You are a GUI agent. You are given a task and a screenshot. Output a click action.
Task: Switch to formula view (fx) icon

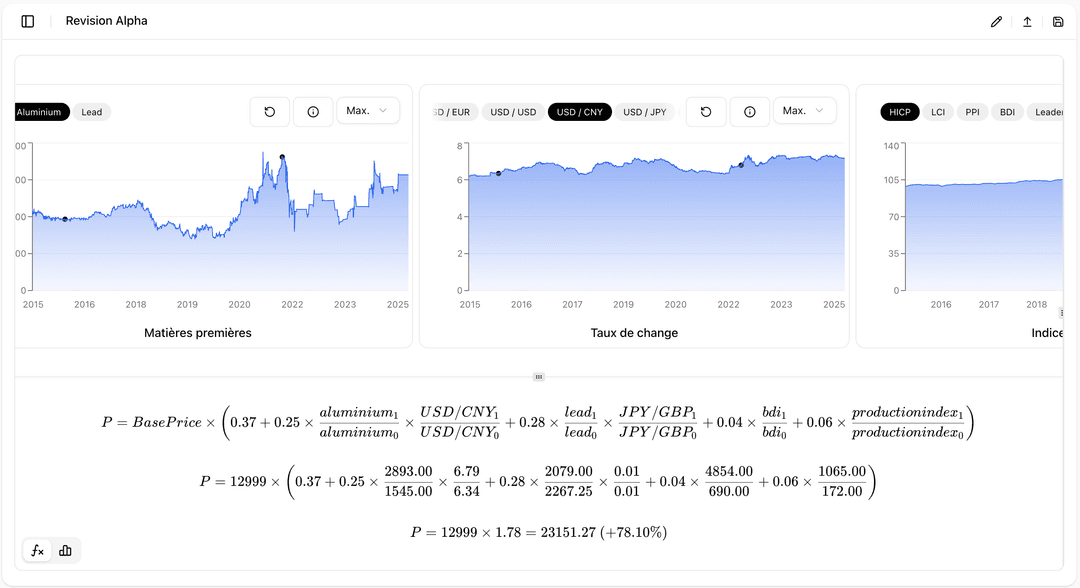[x=37, y=550]
